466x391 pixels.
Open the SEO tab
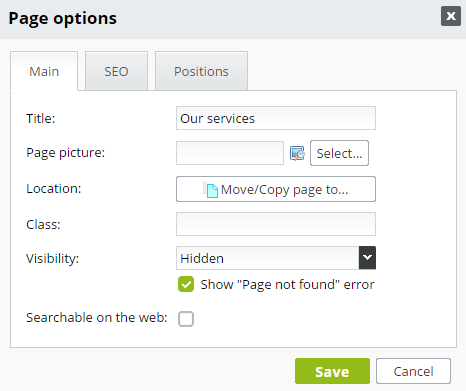(116, 71)
